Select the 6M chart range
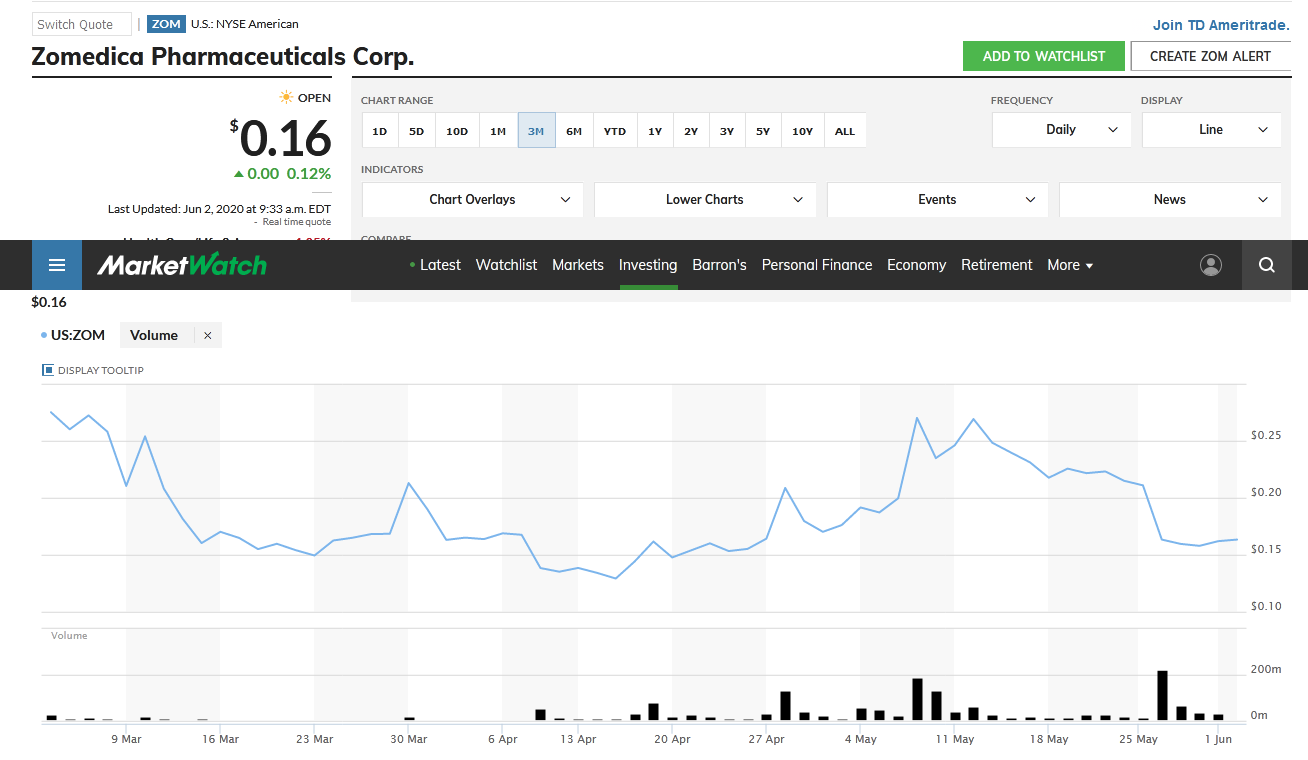The image size is (1308, 760). click(x=574, y=131)
